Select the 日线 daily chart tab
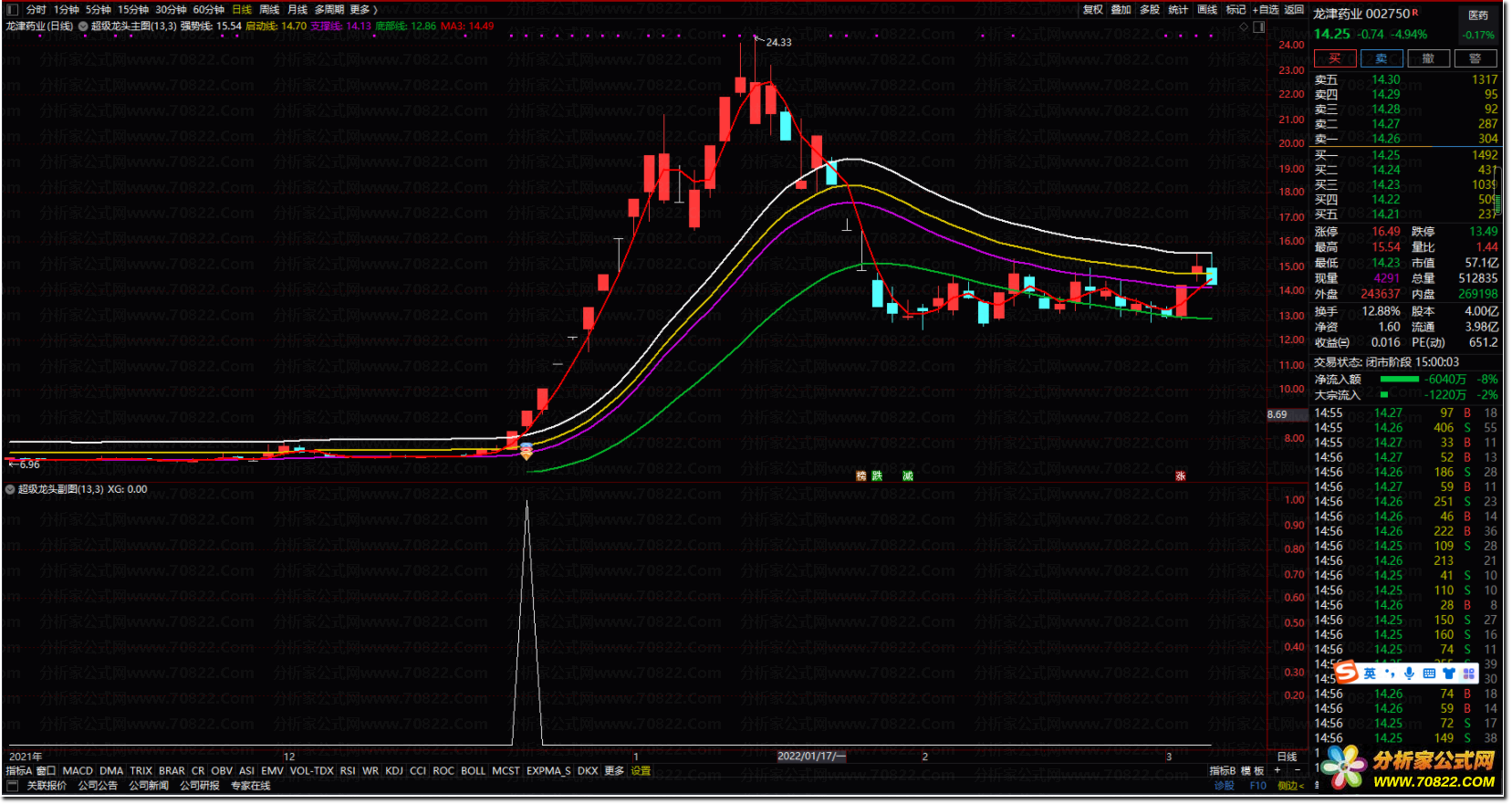 [x=242, y=10]
